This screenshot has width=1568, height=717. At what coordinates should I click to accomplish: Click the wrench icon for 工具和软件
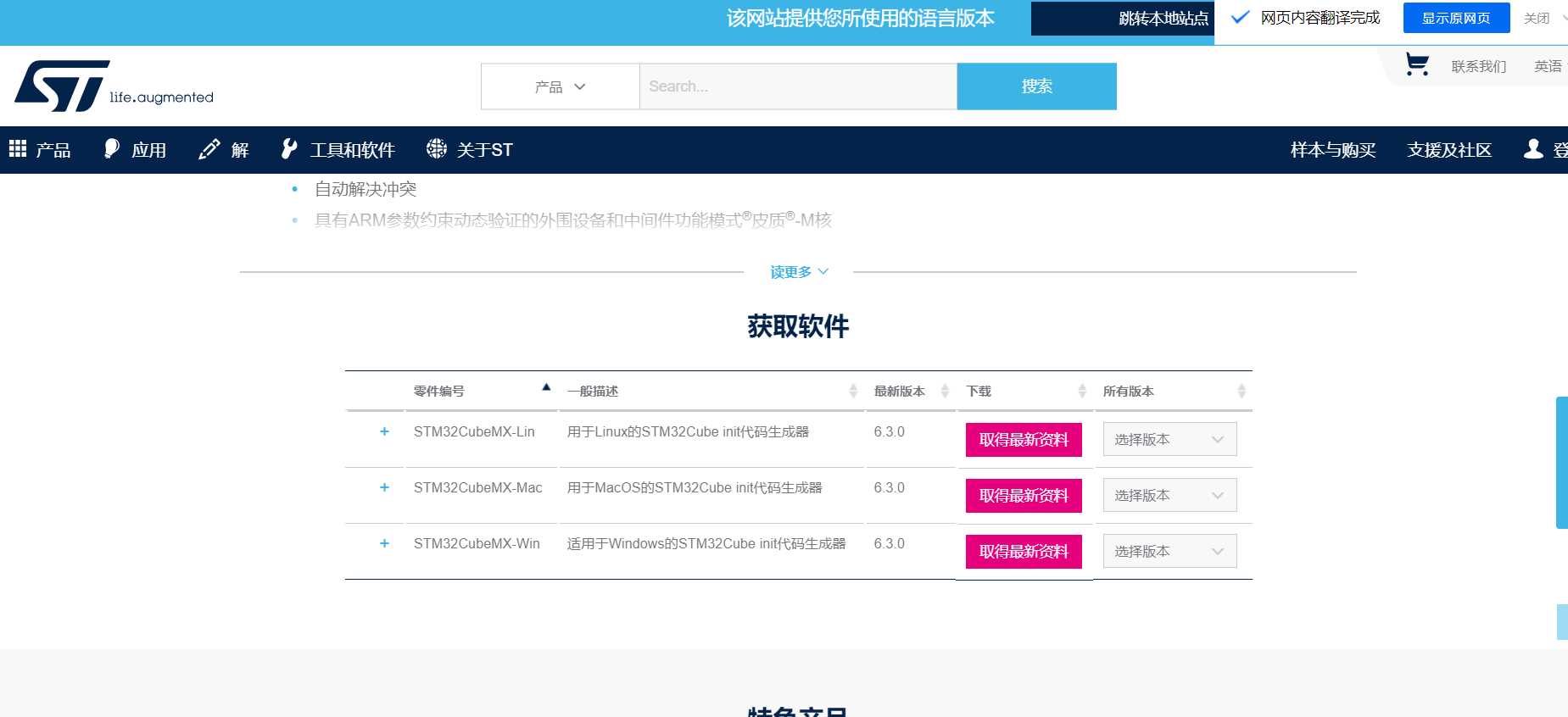[x=289, y=149]
